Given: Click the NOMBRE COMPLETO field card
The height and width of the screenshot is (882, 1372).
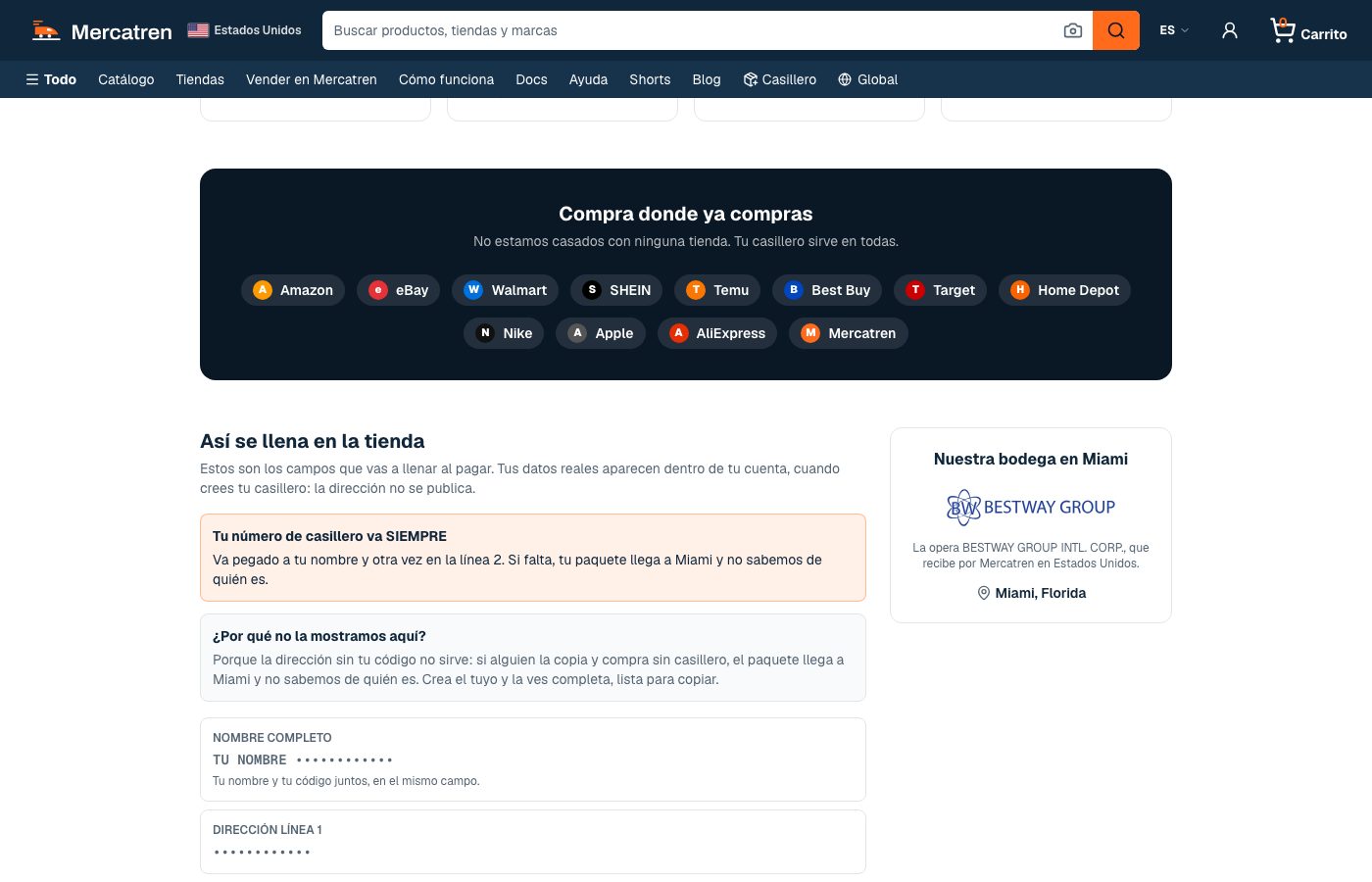Looking at the screenshot, I should coord(533,759).
